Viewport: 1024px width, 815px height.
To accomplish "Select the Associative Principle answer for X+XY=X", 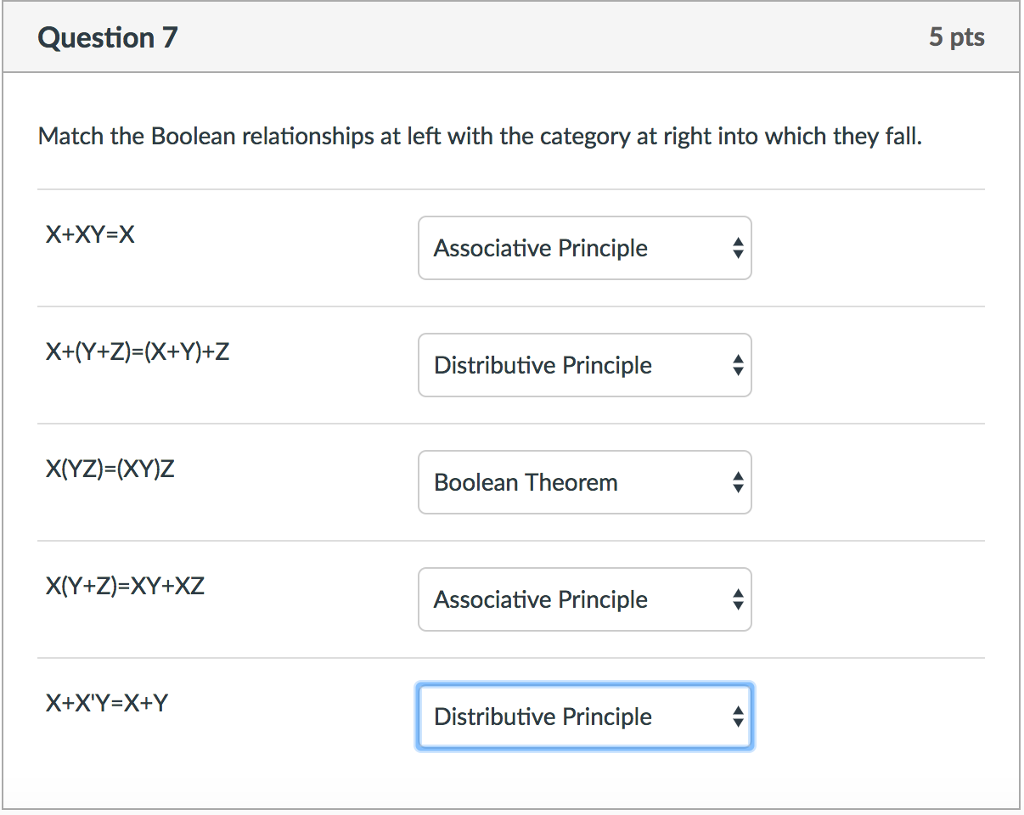I will 540,248.
